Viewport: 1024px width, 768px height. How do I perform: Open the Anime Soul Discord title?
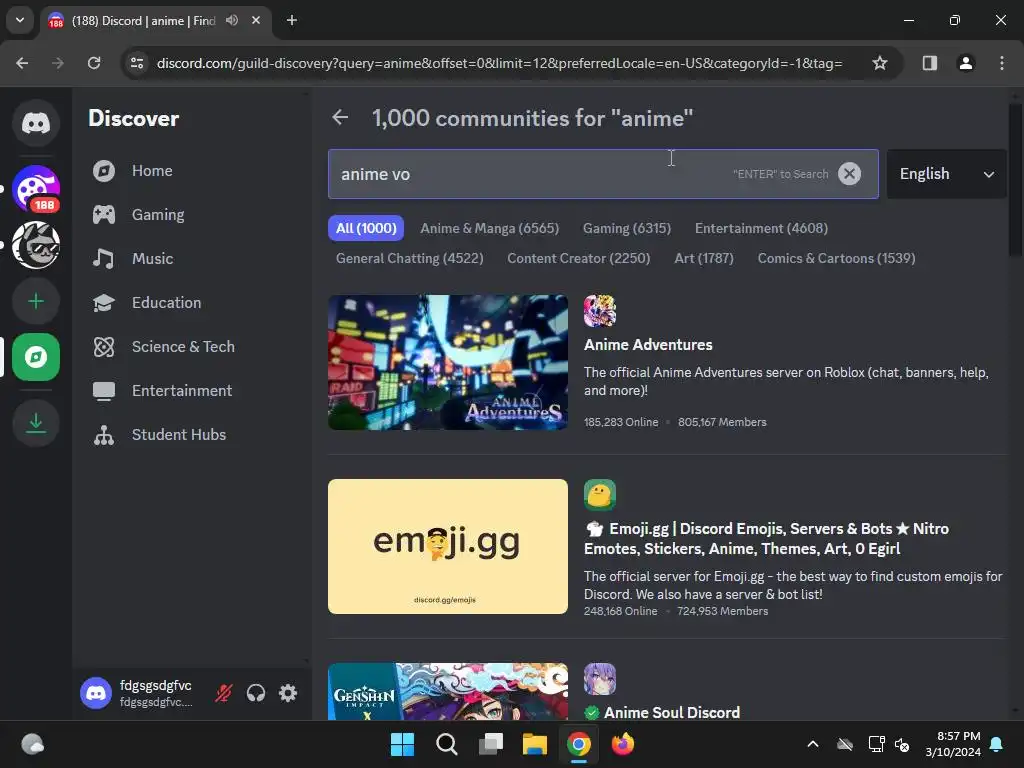[x=672, y=712]
